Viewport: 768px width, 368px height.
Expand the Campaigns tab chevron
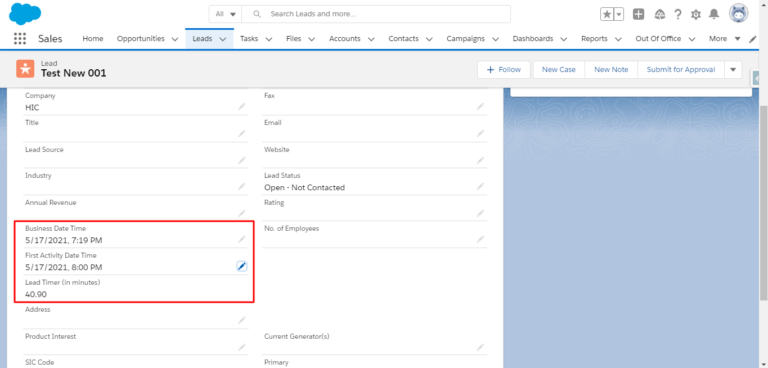496,39
